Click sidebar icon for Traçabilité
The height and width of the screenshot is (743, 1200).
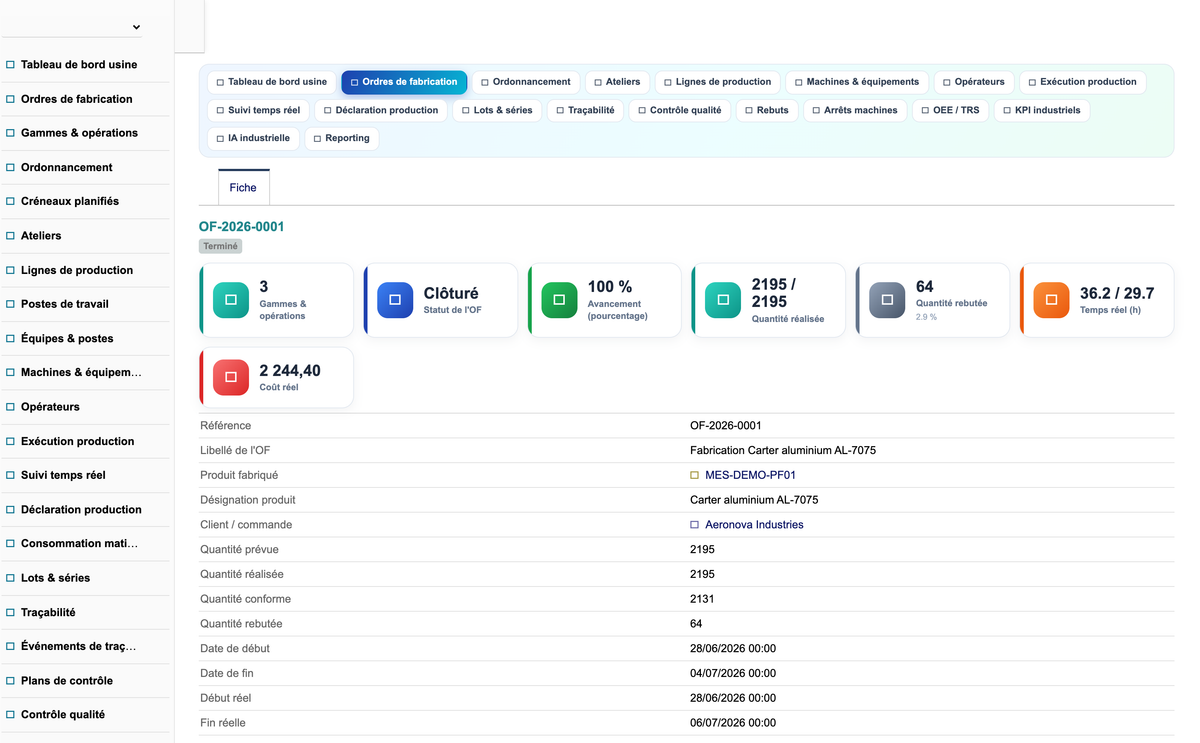click(x=10, y=612)
